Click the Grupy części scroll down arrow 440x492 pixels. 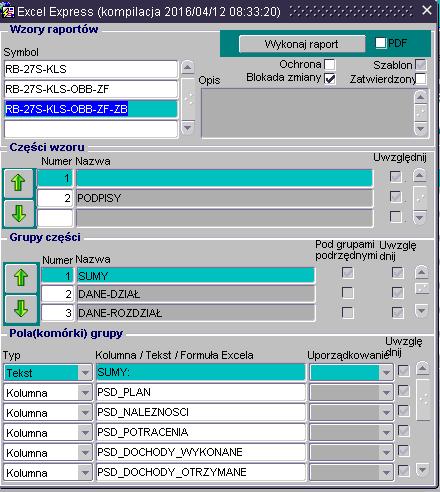[x=422, y=311]
